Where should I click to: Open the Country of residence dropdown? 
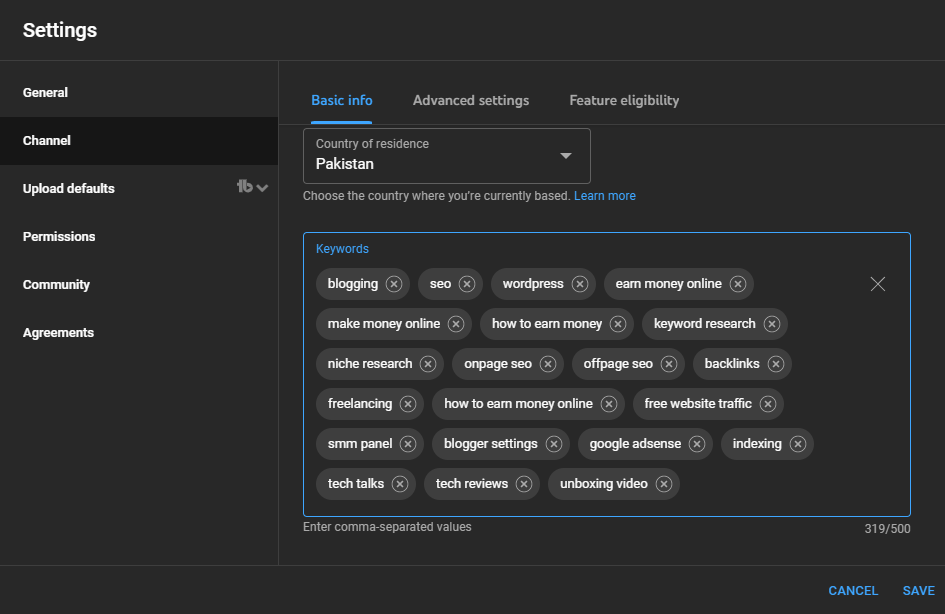[x=447, y=155]
